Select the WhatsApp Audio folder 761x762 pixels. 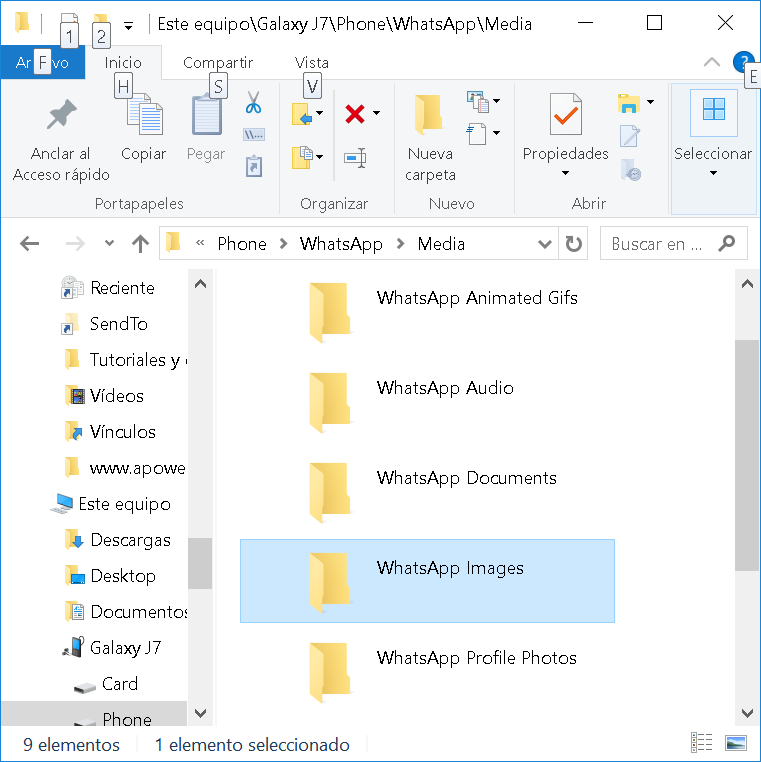(x=428, y=401)
